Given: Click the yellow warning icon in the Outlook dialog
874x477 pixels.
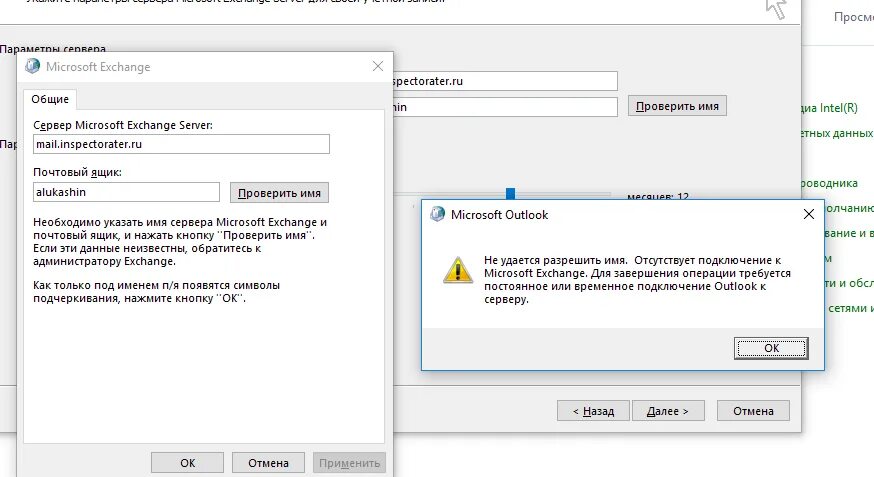Looking at the screenshot, I should pyautogui.click(x=458, y=270).
